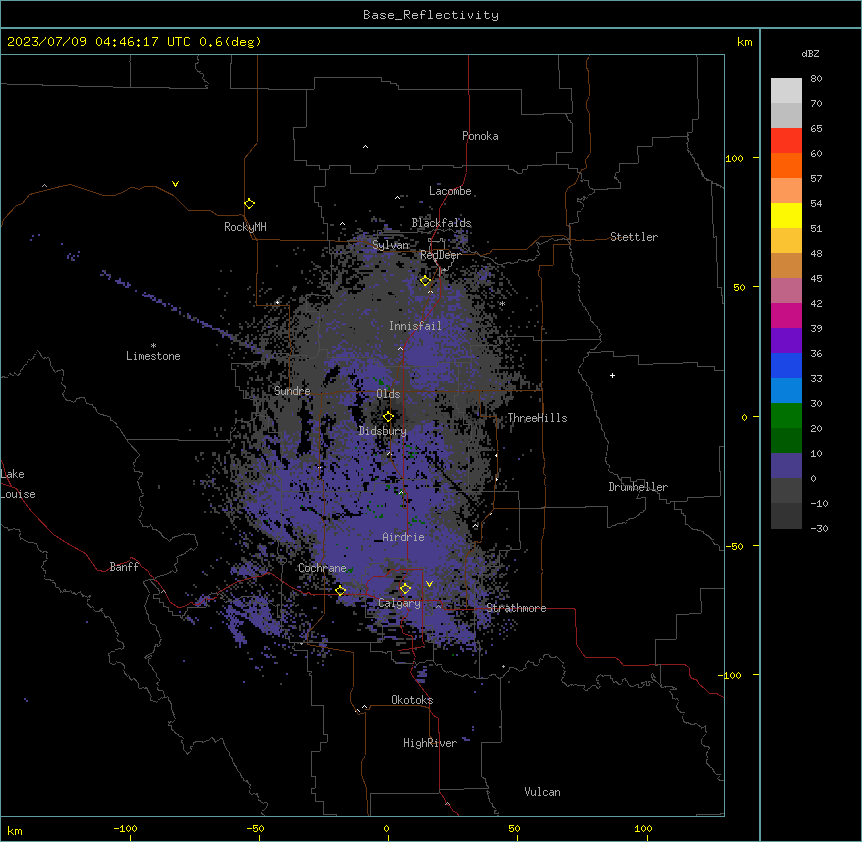Click the asterisk marker above Limestone
The width and height of the screenshot is (862, 842).
coord(153,346)
